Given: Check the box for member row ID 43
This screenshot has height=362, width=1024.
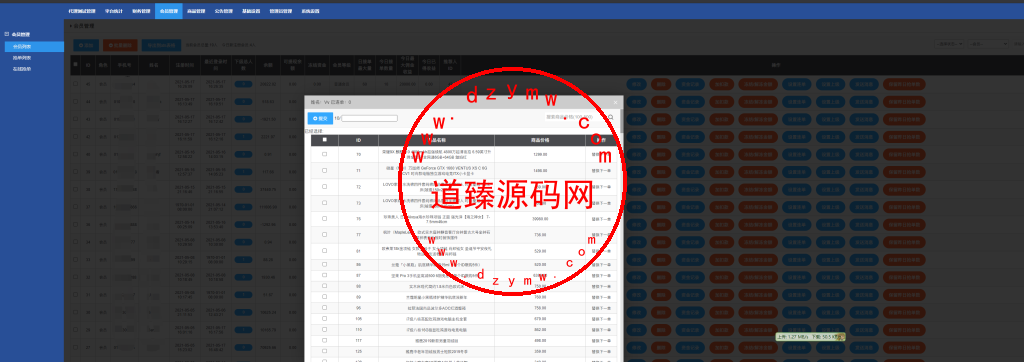Looking at the screenshot, I should (x=75, y=120).
